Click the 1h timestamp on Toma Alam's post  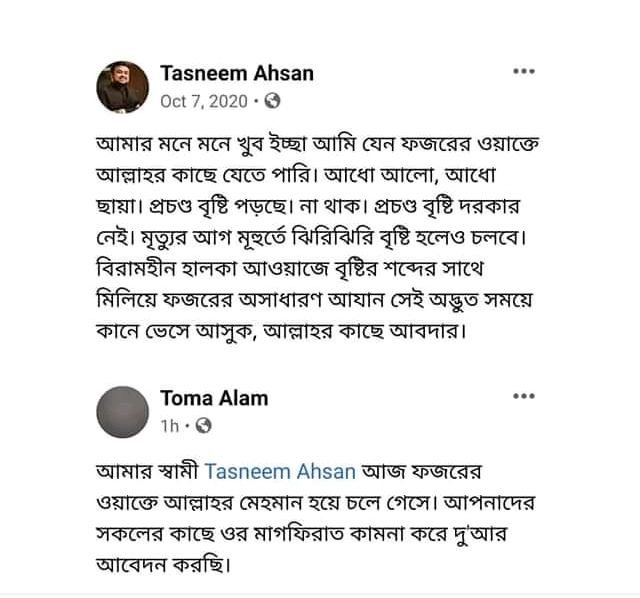click(170, 426)
